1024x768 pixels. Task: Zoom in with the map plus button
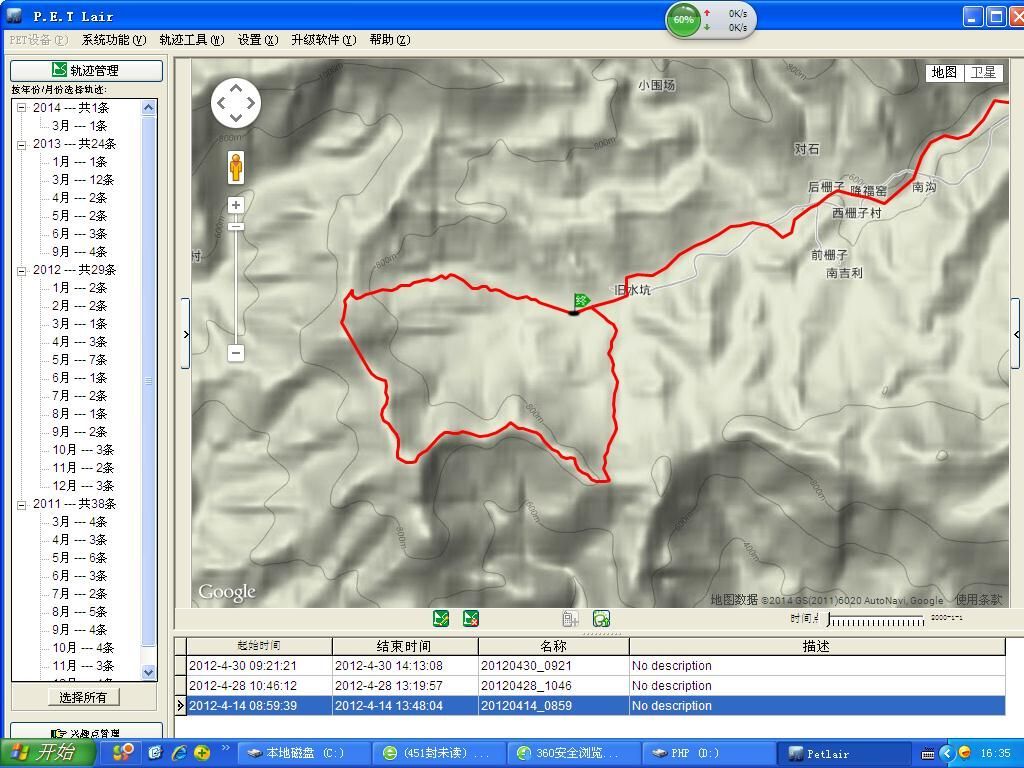[236, 205]
